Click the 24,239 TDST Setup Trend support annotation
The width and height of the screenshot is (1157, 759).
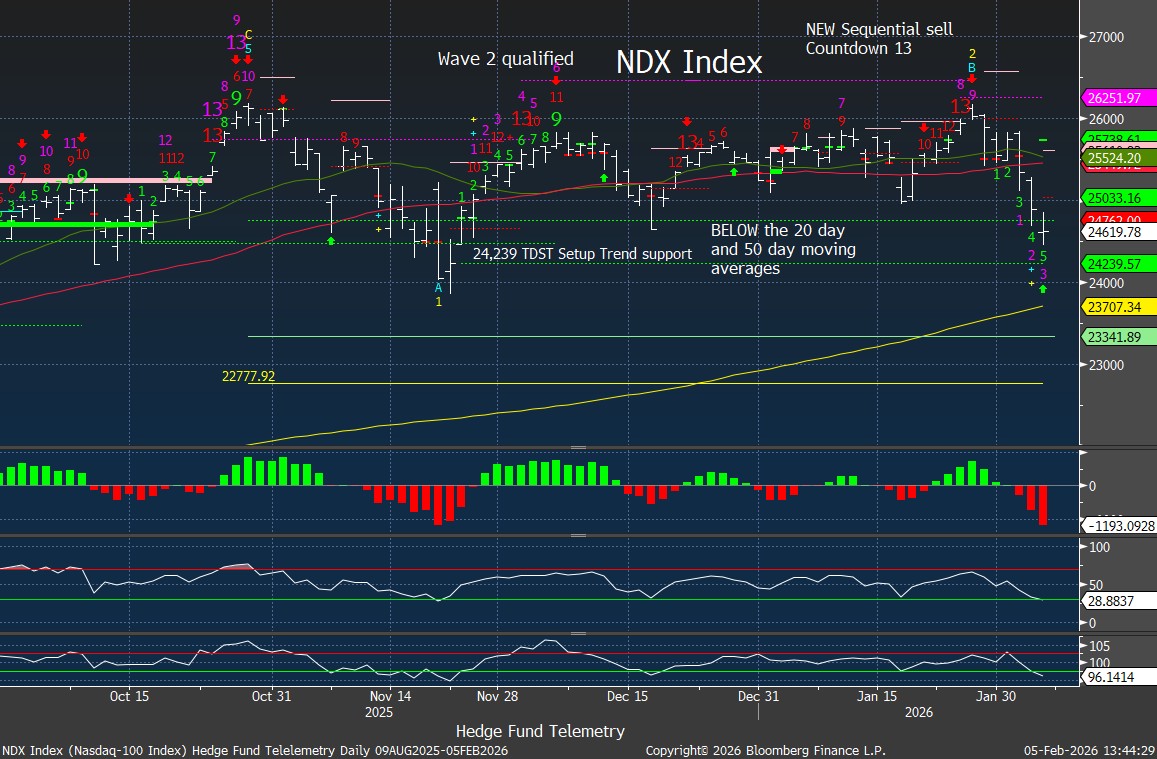582,254
